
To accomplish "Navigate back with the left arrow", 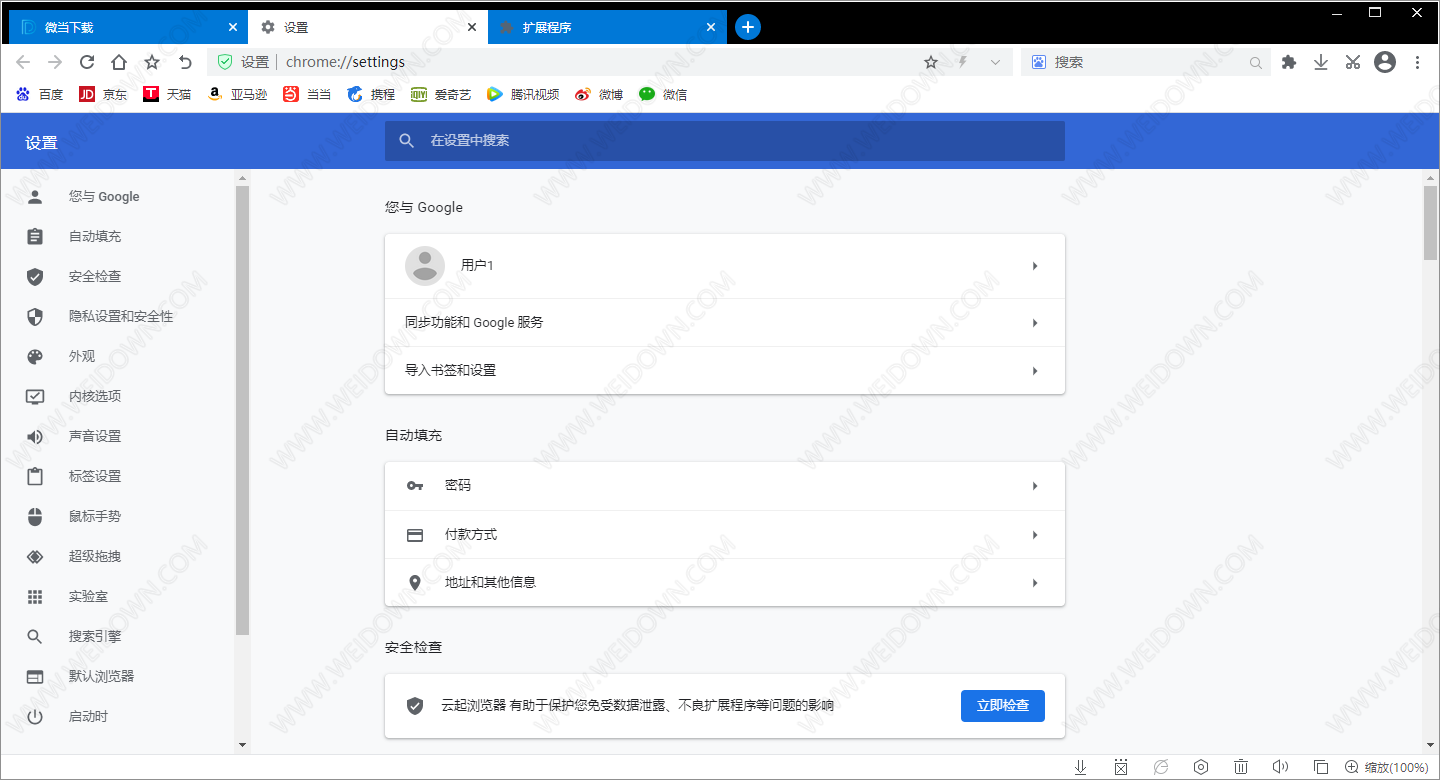I will (x=23, y=62).
